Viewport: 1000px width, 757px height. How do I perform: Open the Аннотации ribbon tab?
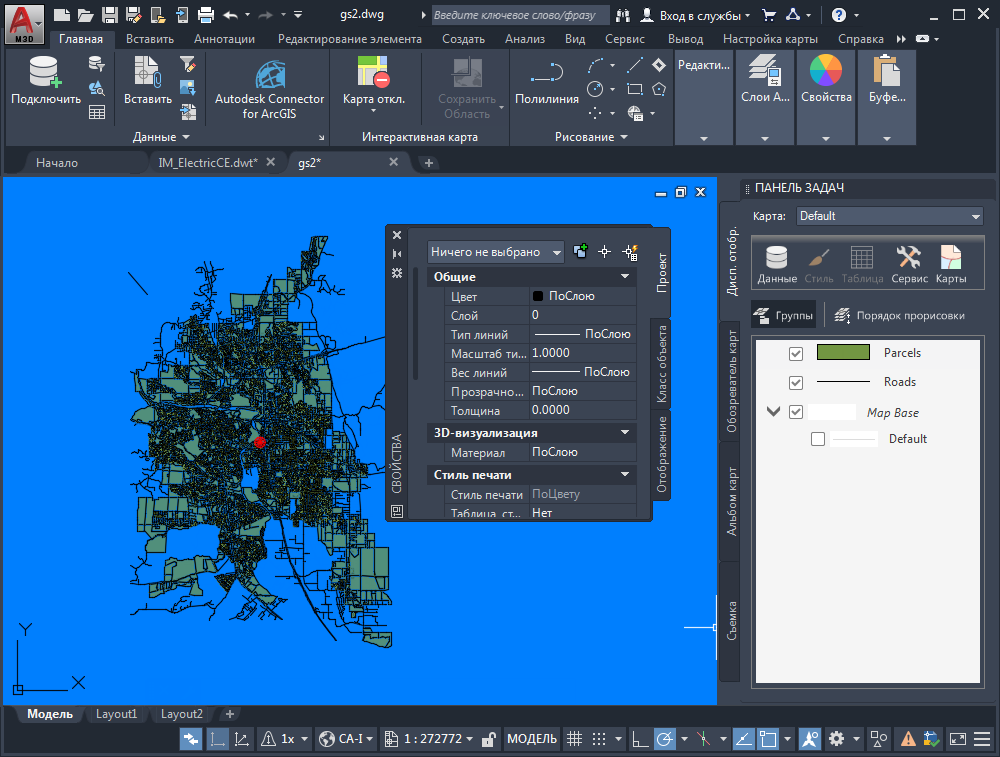(x=224, y=39)
